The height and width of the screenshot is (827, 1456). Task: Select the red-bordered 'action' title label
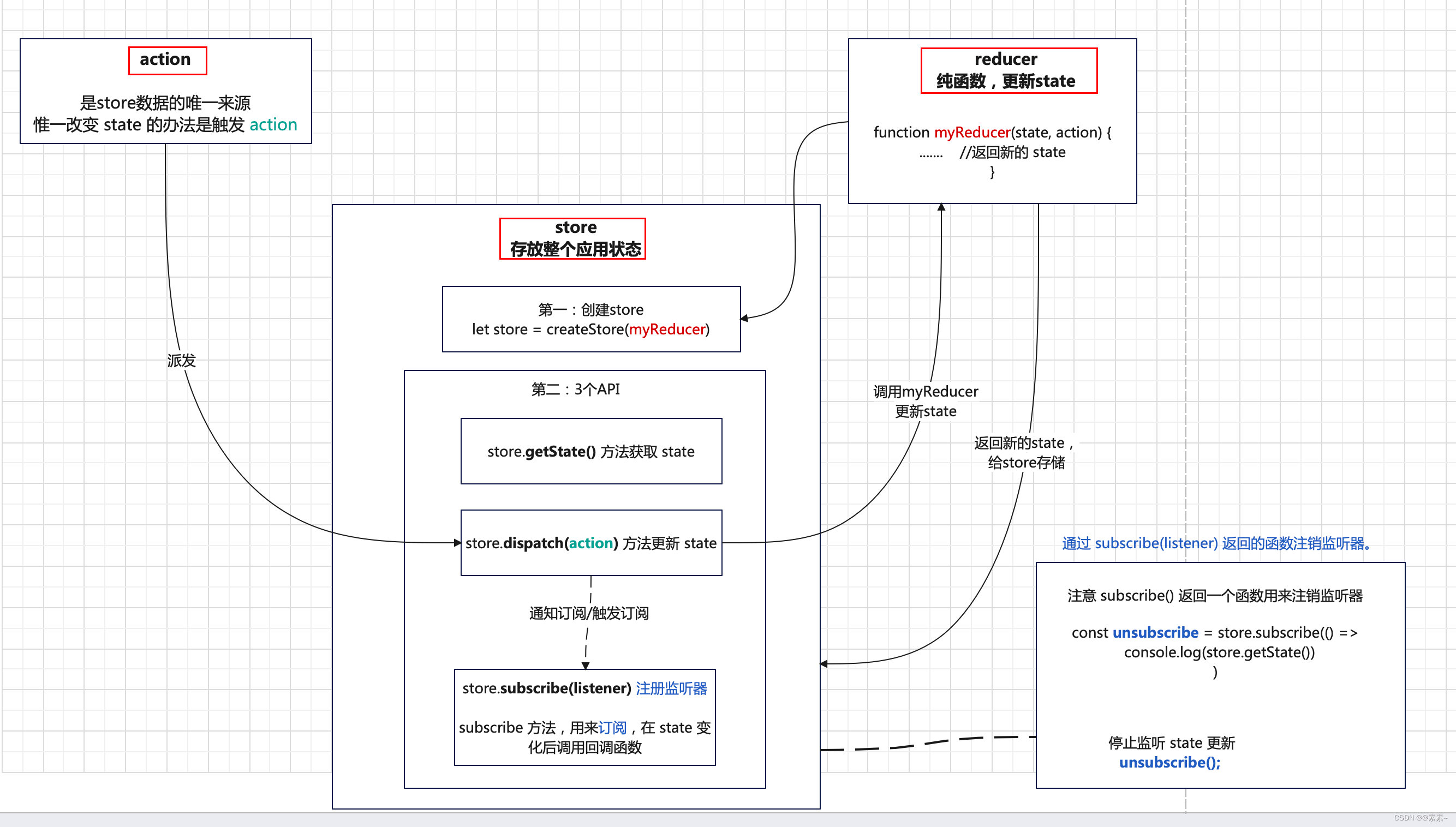(x=168, y=60)
